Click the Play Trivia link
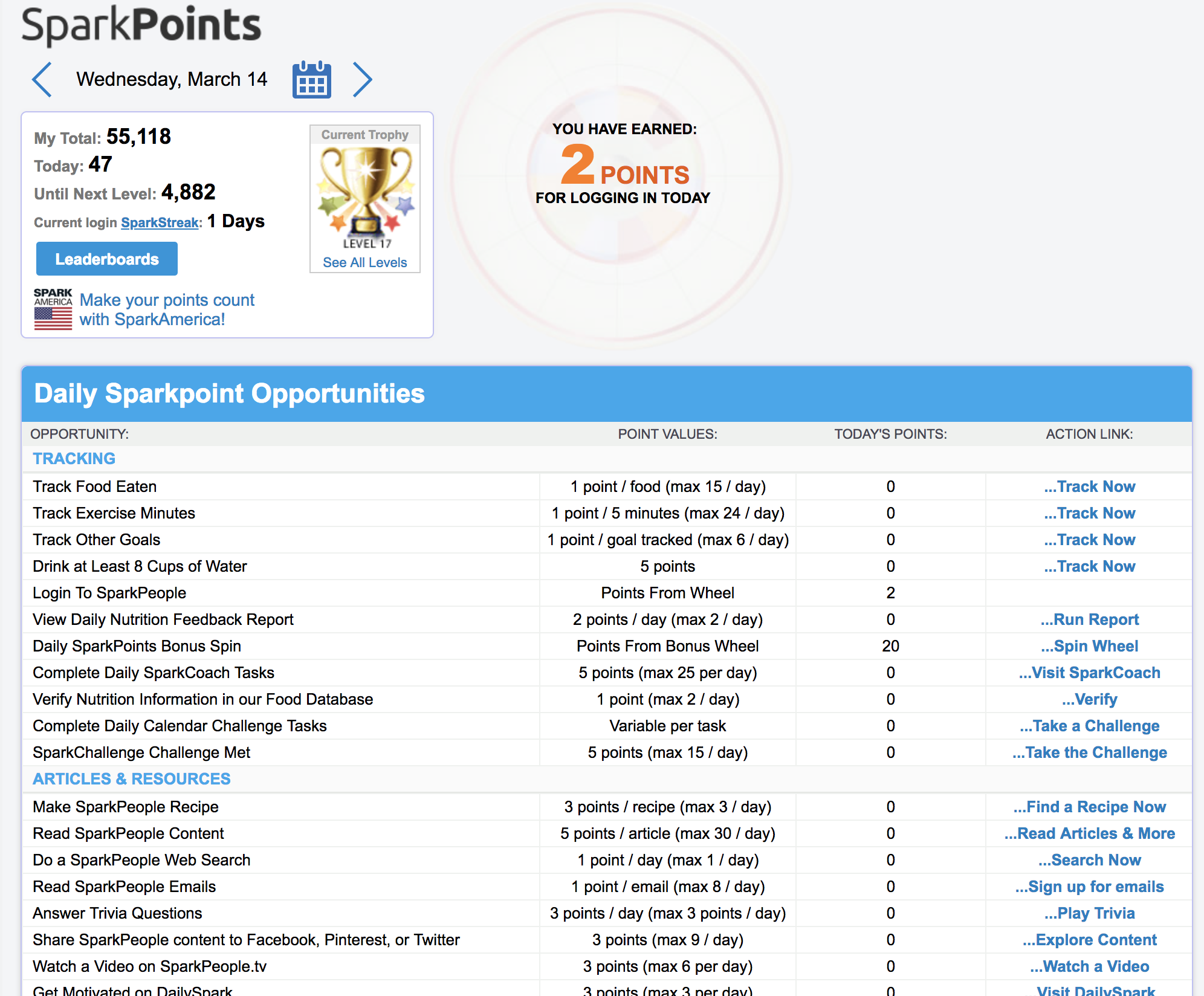 click(1089, 913)
